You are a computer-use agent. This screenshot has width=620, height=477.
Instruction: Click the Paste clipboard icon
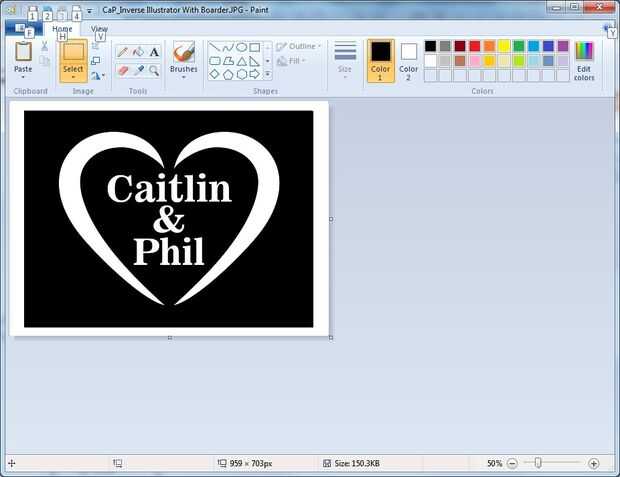23,52
